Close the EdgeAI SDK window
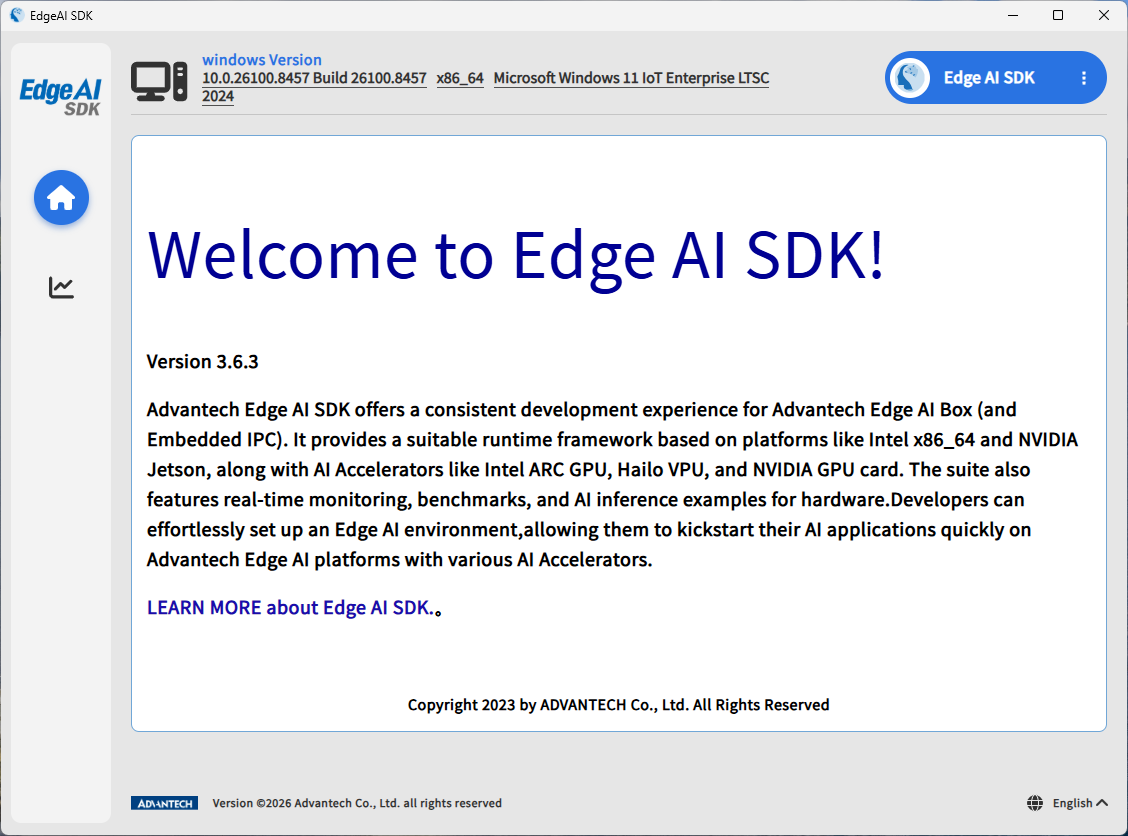The height and width of the screenshot is (836, 1128). click(1104, 15)
